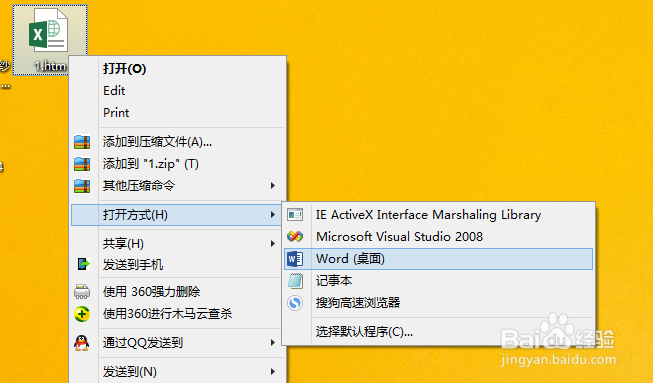
Task: Select 其他压缩命令 menu entry
Action: coord(139,185)
